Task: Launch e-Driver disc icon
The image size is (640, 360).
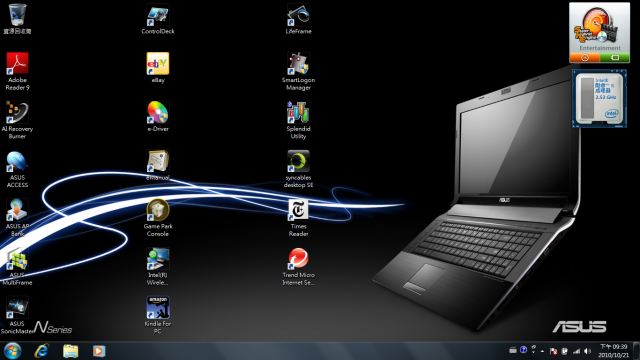Action: 158,116
